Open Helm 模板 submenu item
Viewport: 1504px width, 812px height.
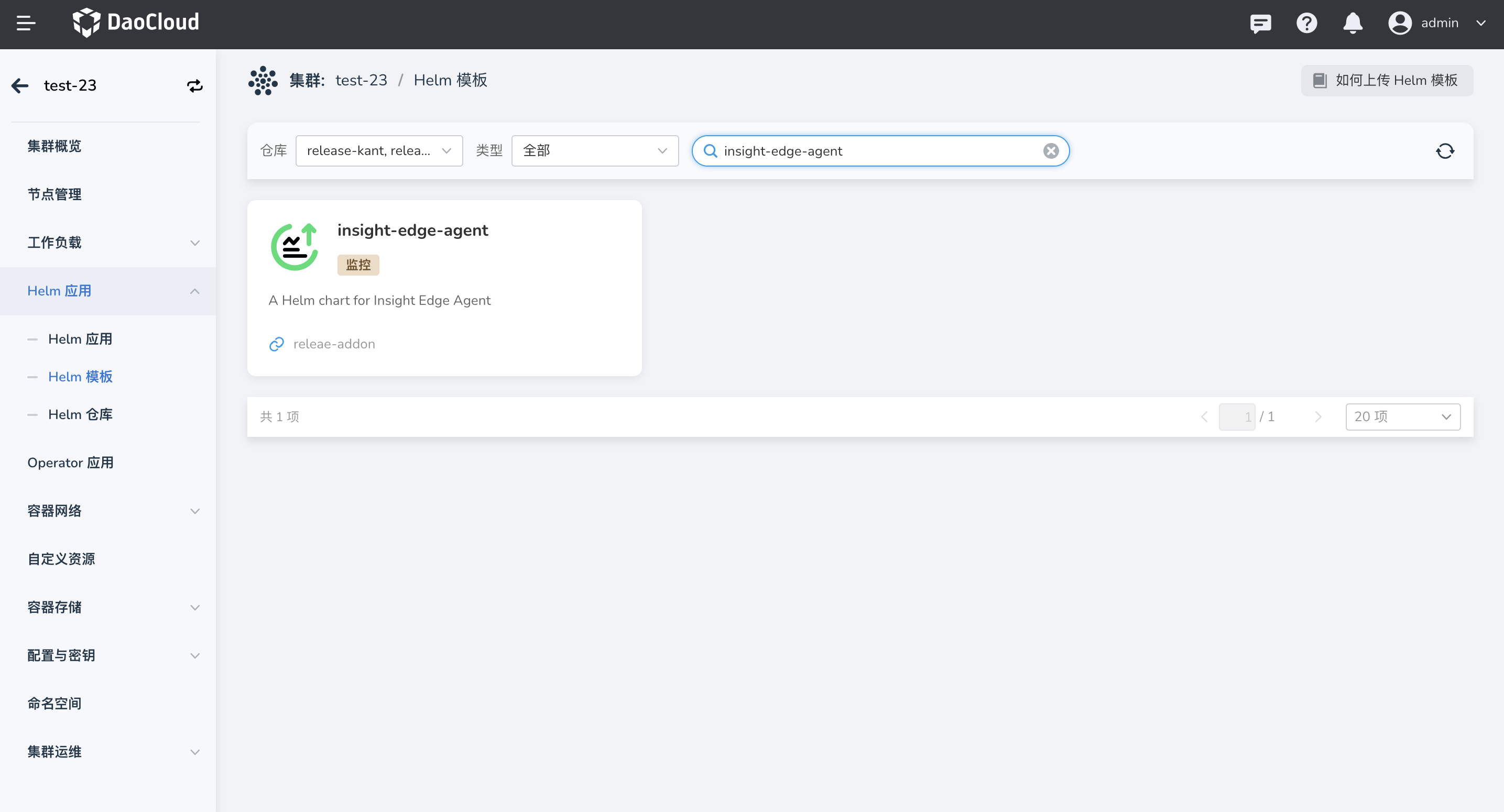pyautogui.click(x=81, y=377)
